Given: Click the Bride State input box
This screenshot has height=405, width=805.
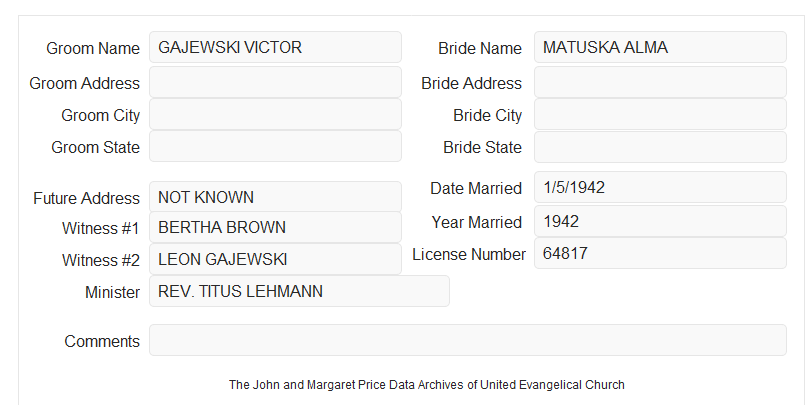Looking at the screenshot, I should click(x=660, y=147).
